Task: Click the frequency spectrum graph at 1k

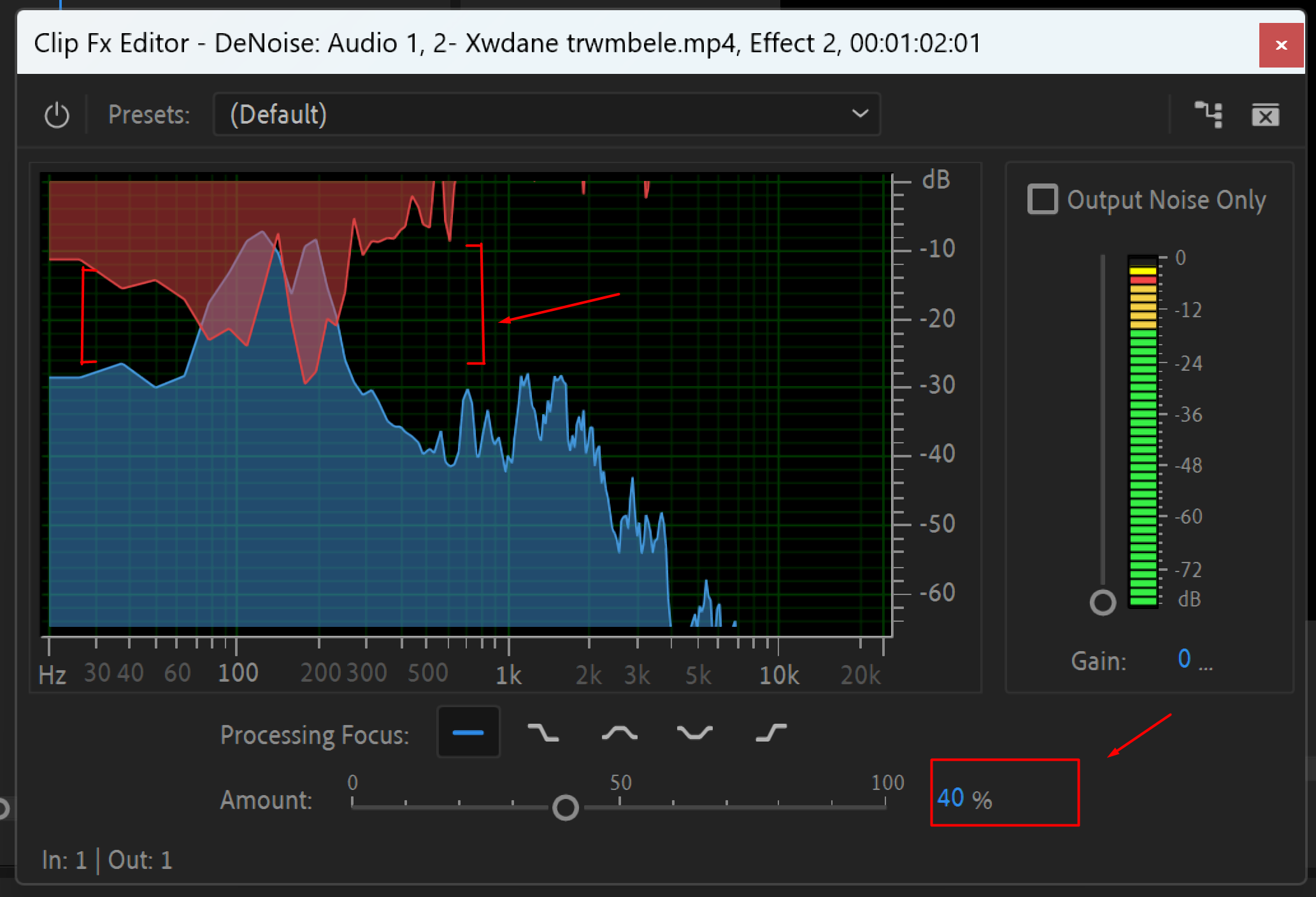Action: click(508, 408)
